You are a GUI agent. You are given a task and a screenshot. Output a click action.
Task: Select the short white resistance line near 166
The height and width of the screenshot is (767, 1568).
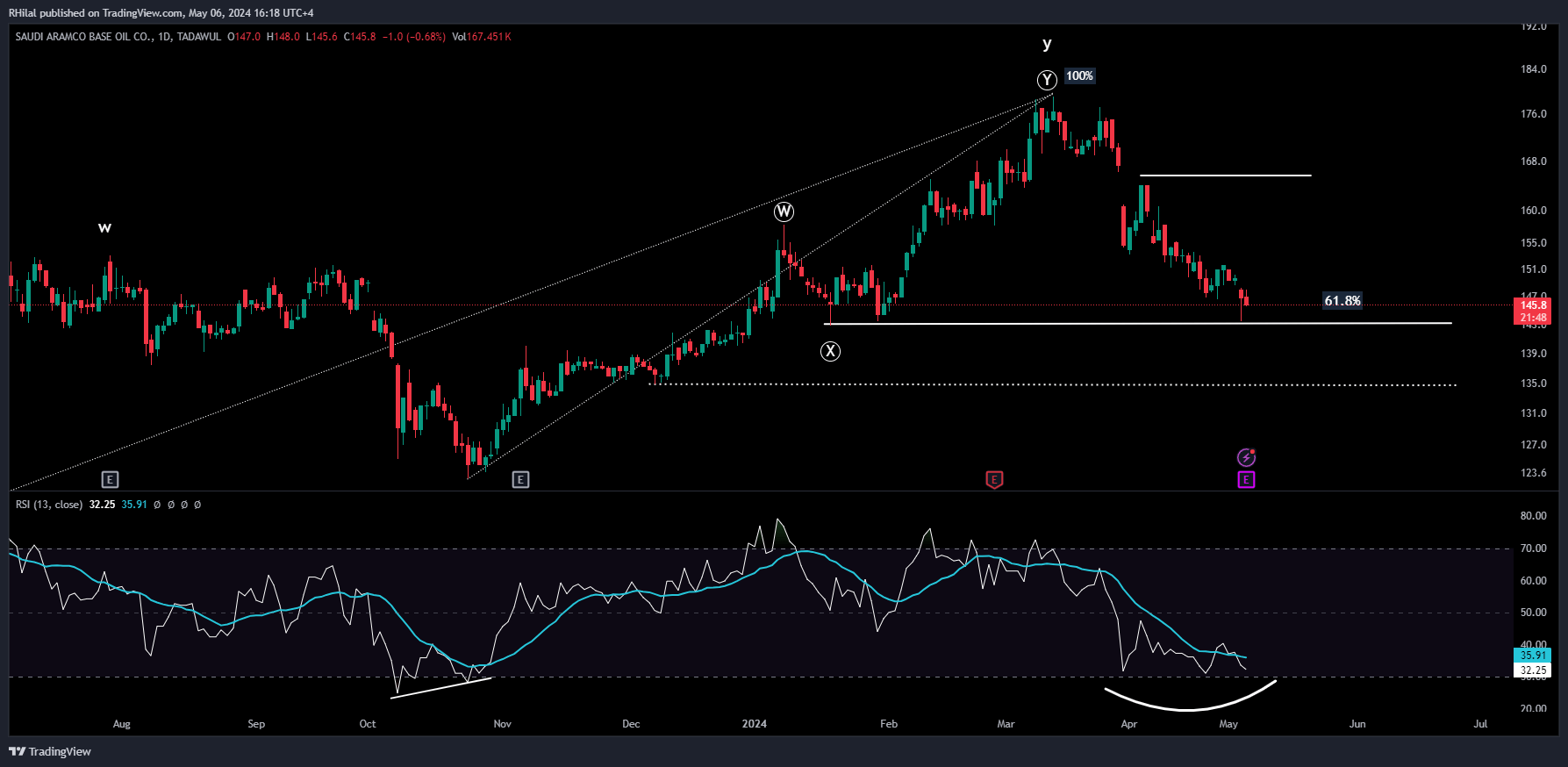(1226, 176)
